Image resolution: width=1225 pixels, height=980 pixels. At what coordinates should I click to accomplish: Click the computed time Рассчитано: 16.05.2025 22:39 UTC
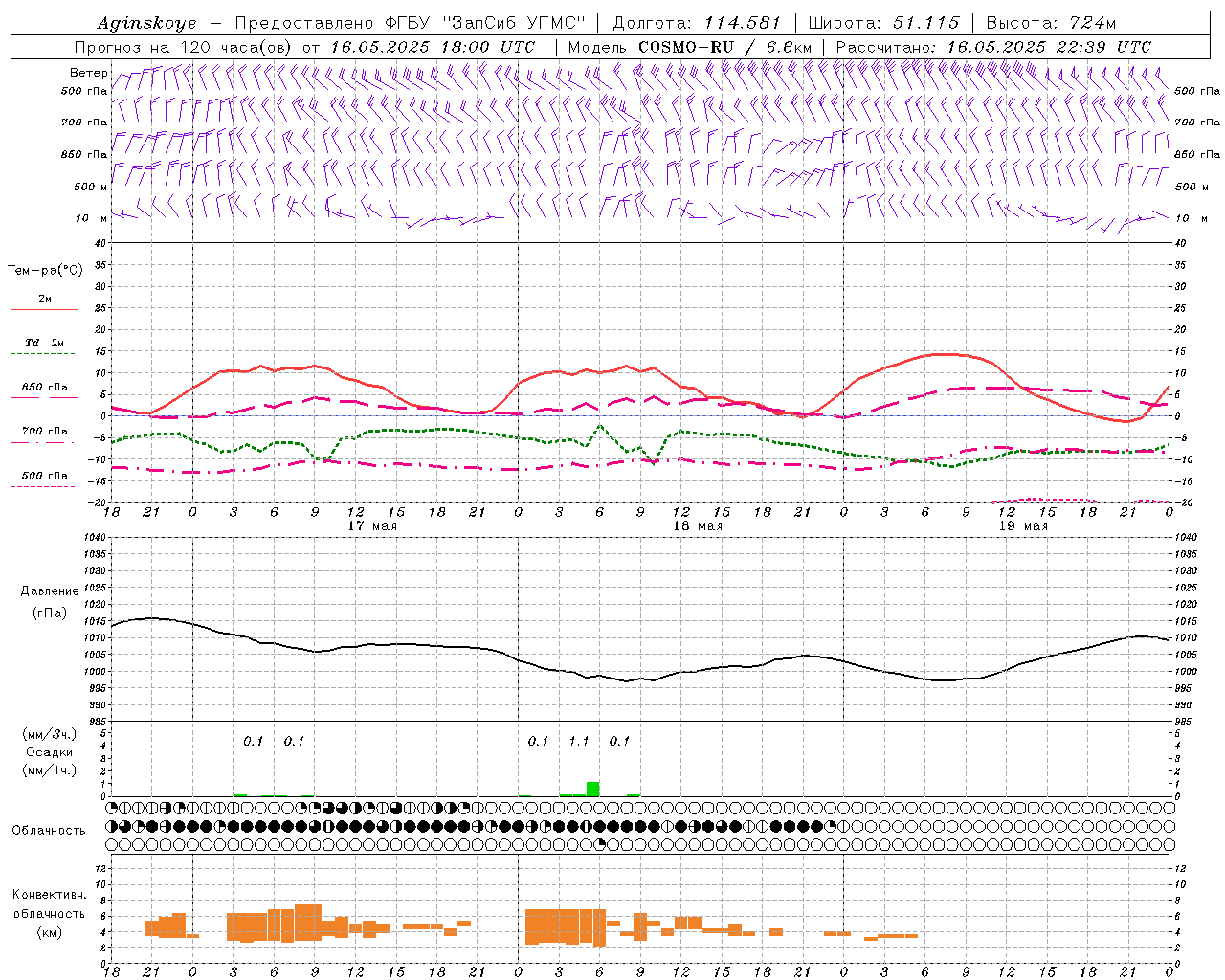[x=993, y=47]
